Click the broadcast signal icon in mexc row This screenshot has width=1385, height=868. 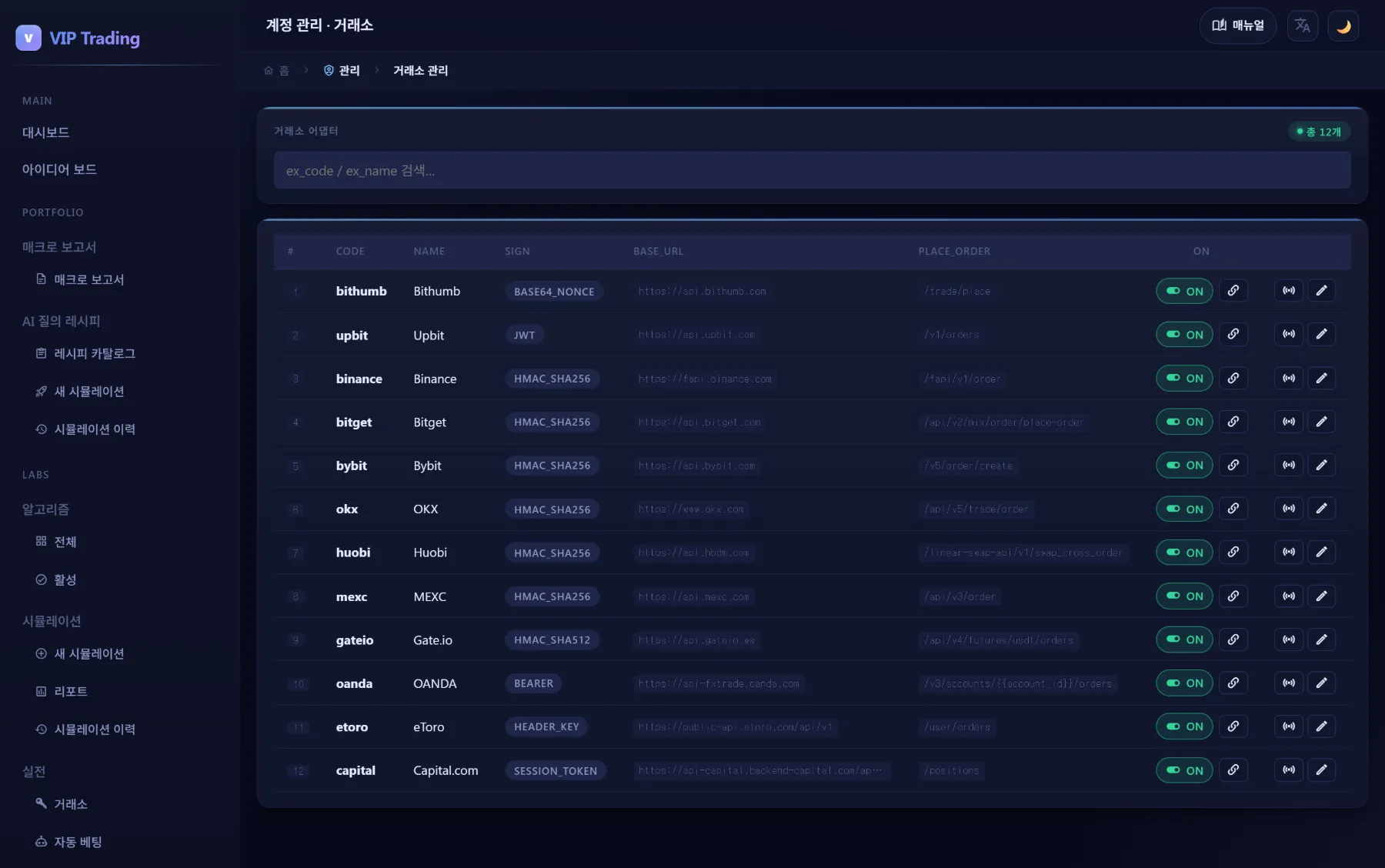1289,596
